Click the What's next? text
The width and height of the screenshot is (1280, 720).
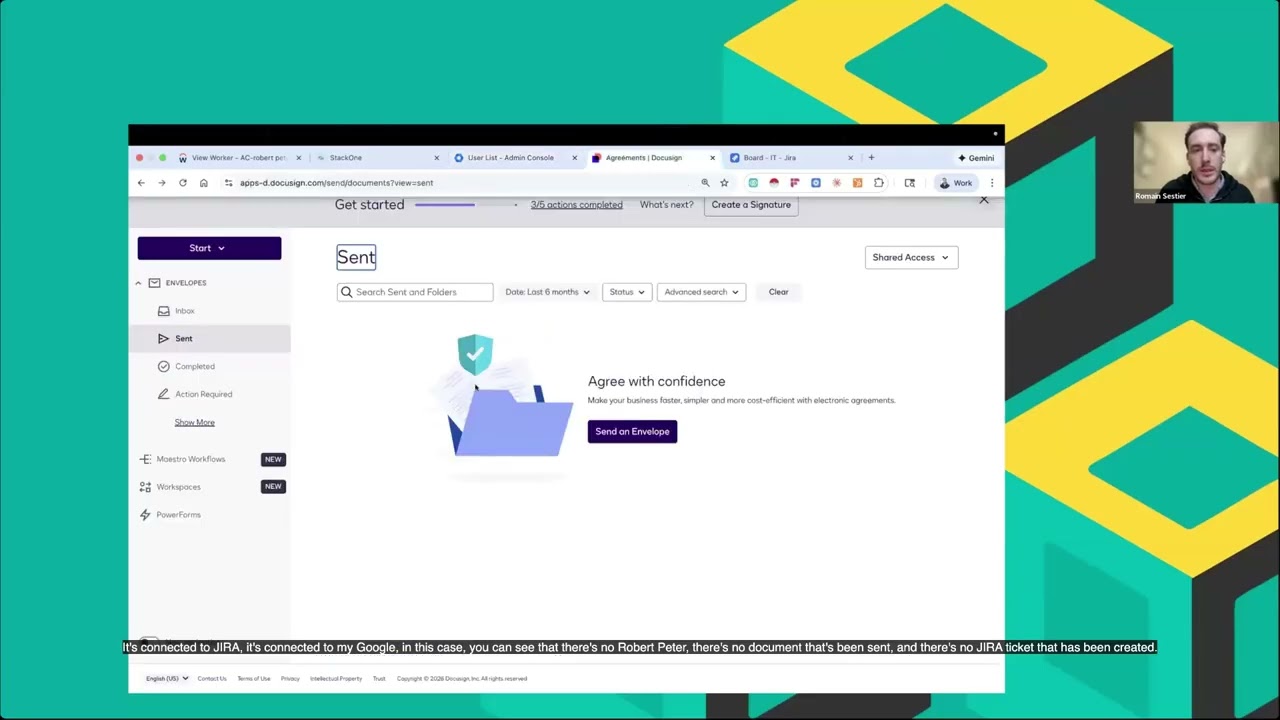pyautogui.click(x=667, y=205)
